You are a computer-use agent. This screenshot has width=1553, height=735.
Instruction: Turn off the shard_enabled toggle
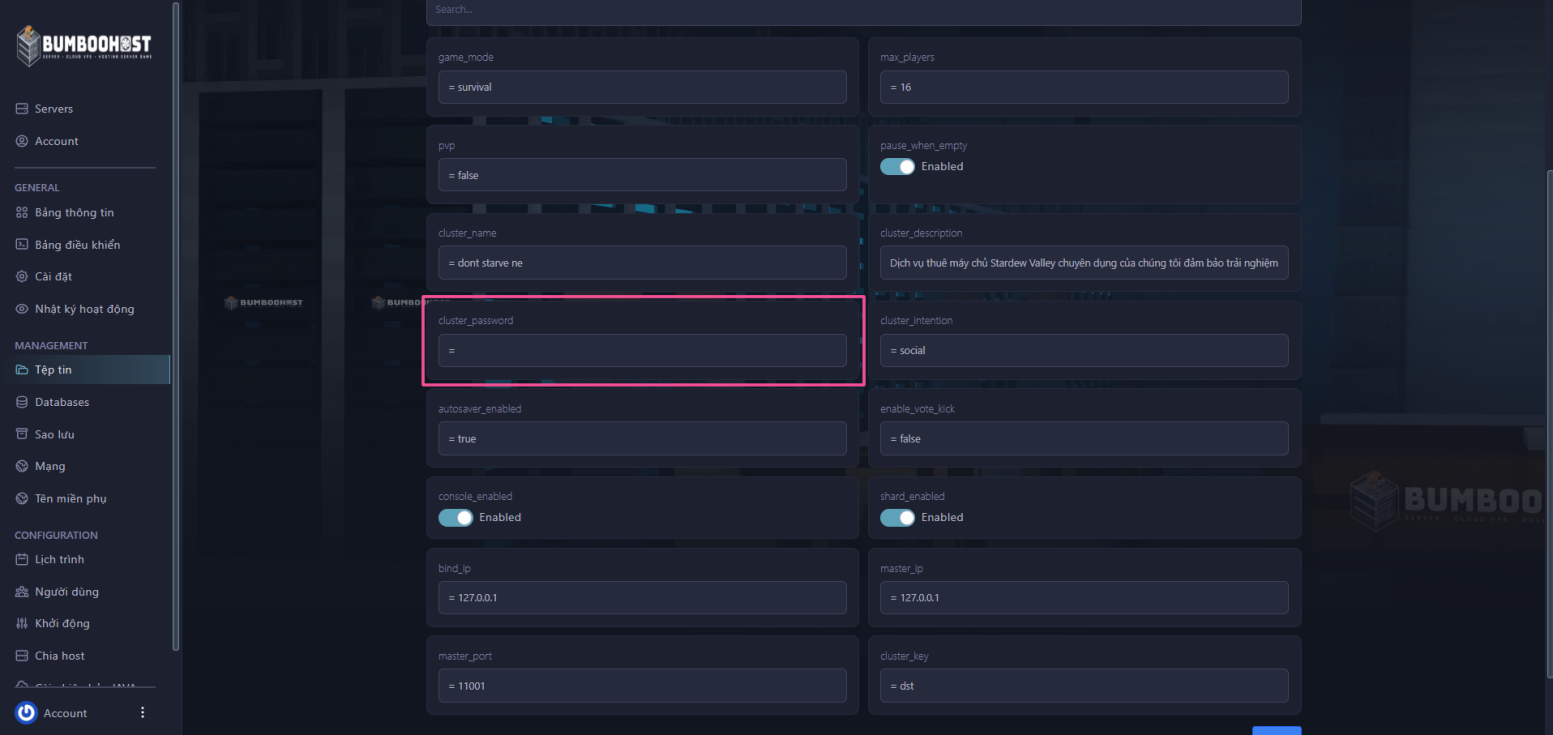point(897,518)
